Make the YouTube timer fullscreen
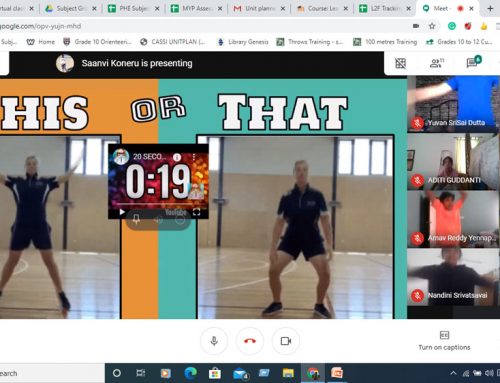 pos(197,212)
